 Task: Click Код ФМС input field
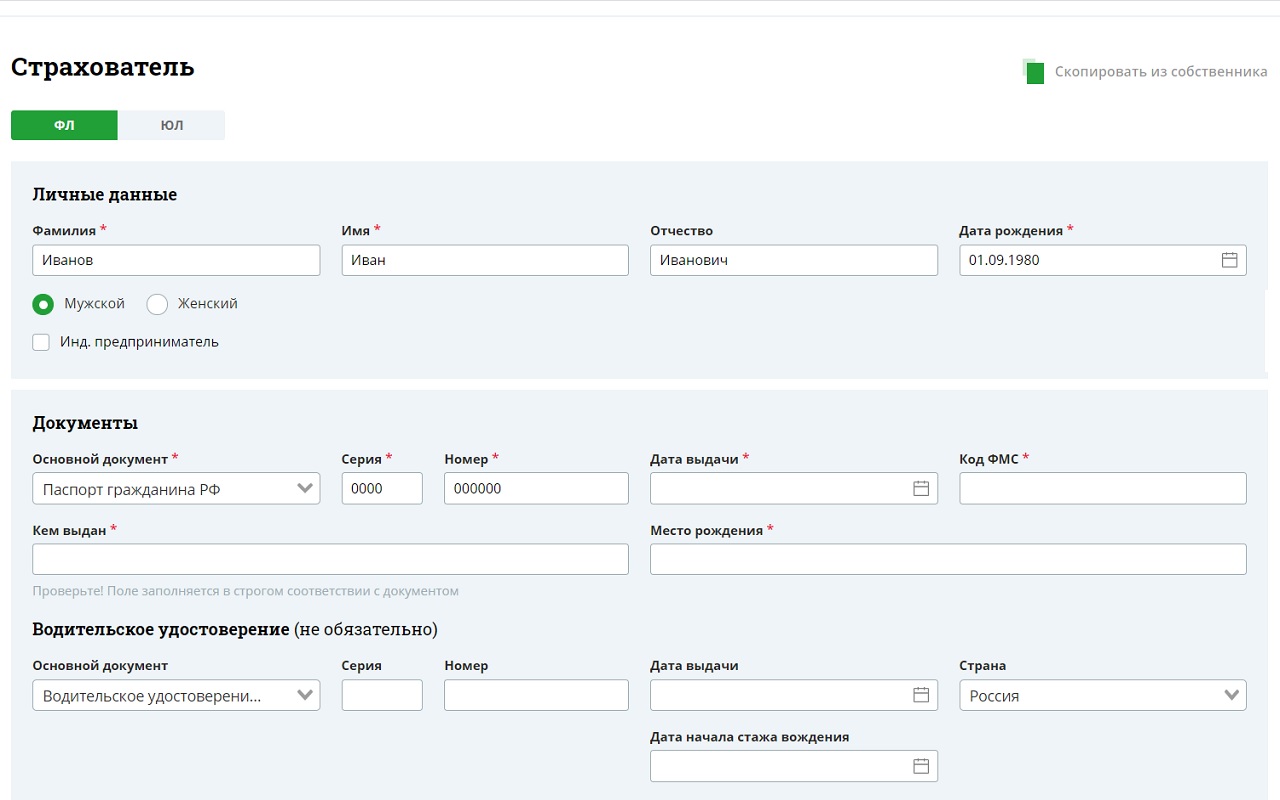[x=1103, y=489]
